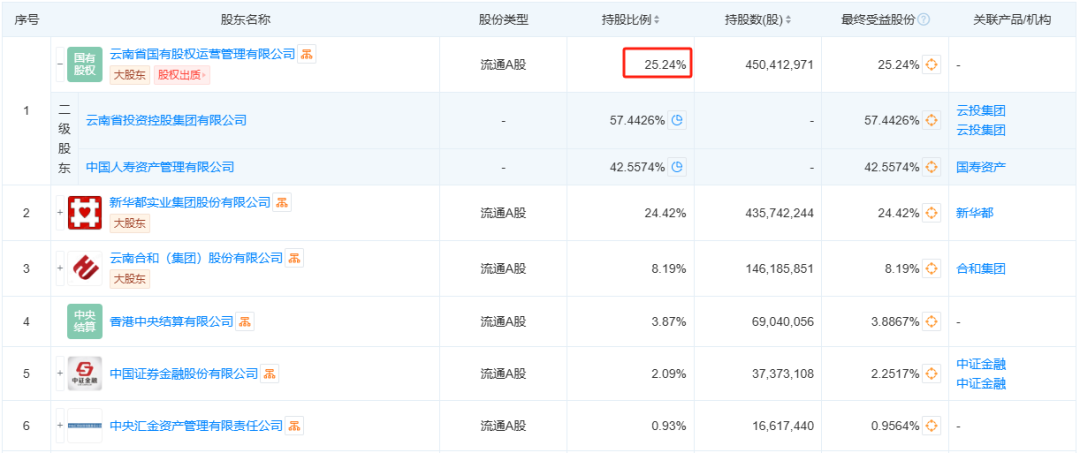Click the pie chart icon next to 57.4426%
This screenshot has height=453, width=1080.
(x=677, y=121)
